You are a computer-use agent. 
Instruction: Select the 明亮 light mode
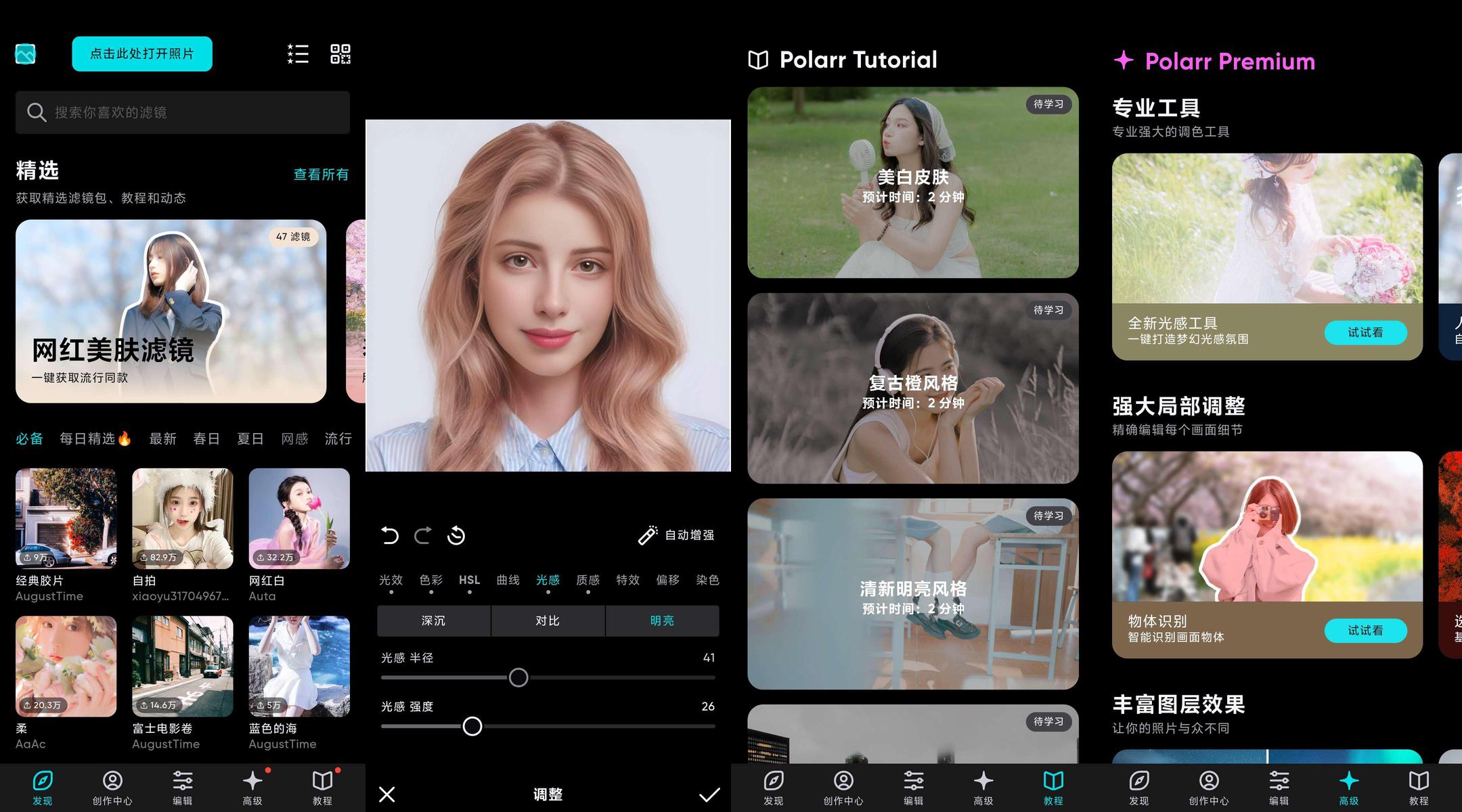[x=662, y=621]
